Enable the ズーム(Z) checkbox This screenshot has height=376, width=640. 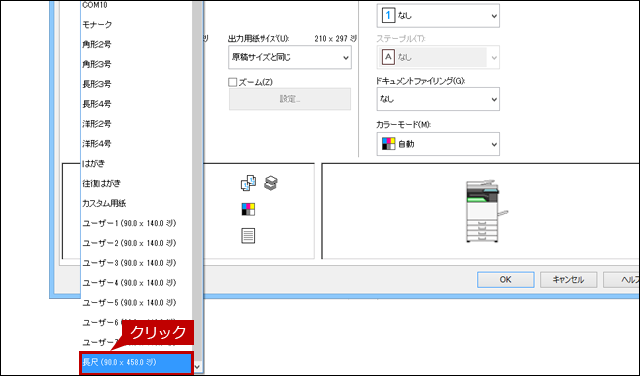233,82
